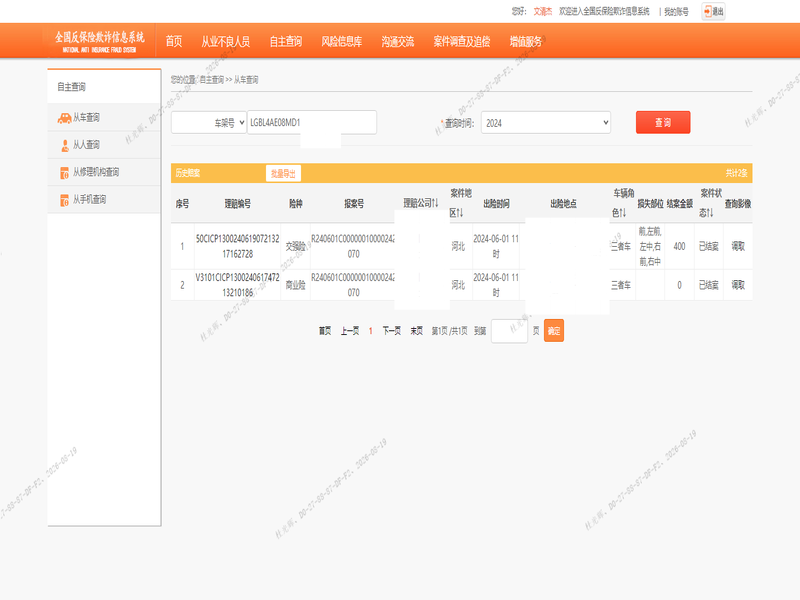Click the 理赔编号 column header
Screen dimensions: 800x600
click(238, 204)
